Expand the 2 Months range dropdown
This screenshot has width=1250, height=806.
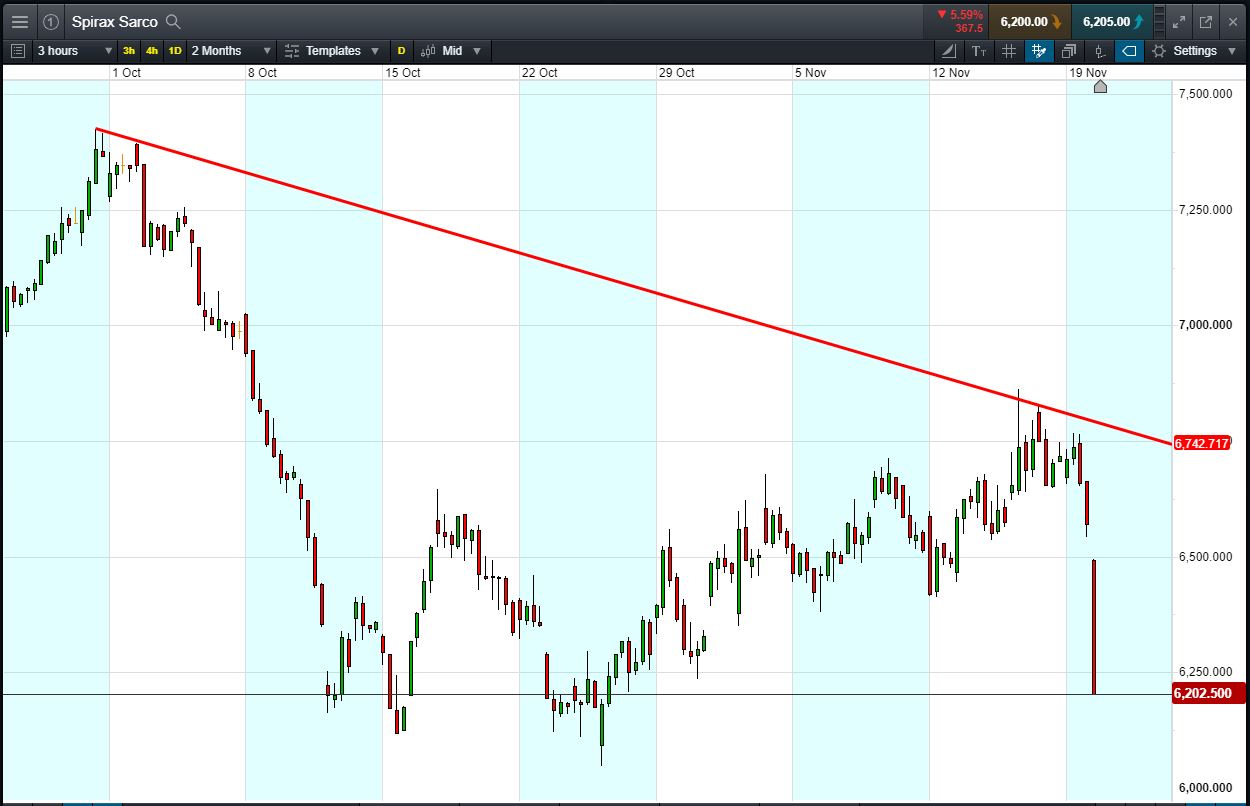[231, 50]
